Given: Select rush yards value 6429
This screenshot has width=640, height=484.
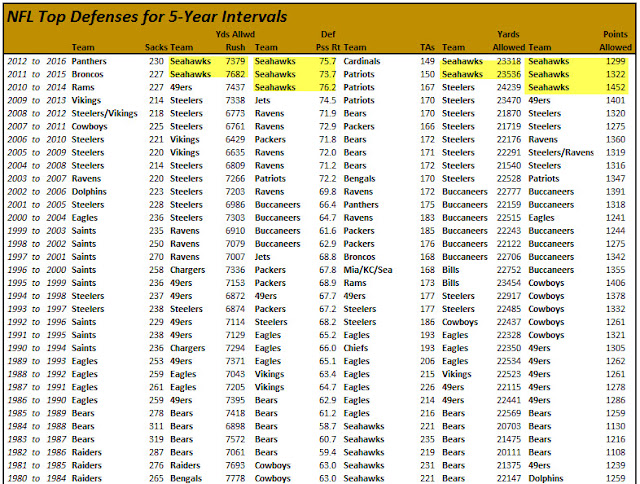Looking at the screenshot, I should 235,140.
